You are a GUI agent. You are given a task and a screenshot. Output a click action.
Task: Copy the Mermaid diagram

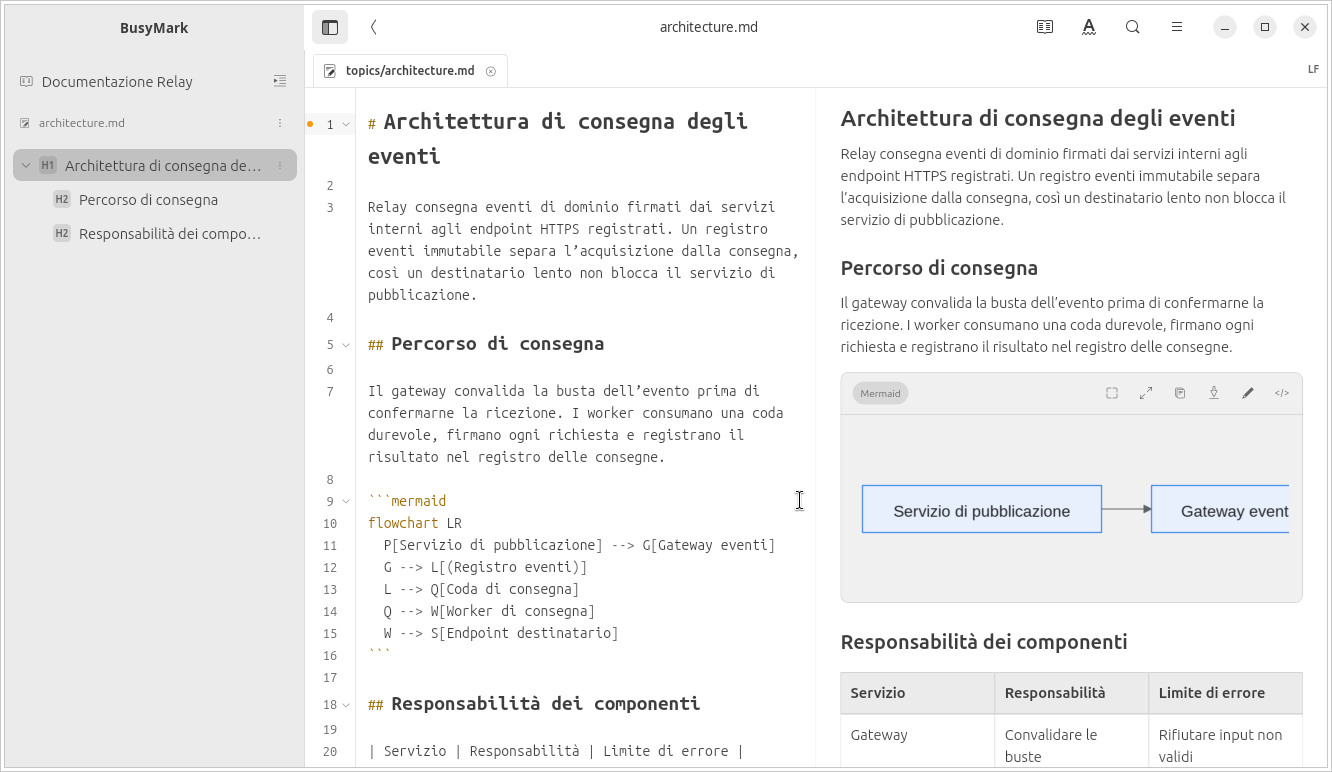coord(1180,393)
